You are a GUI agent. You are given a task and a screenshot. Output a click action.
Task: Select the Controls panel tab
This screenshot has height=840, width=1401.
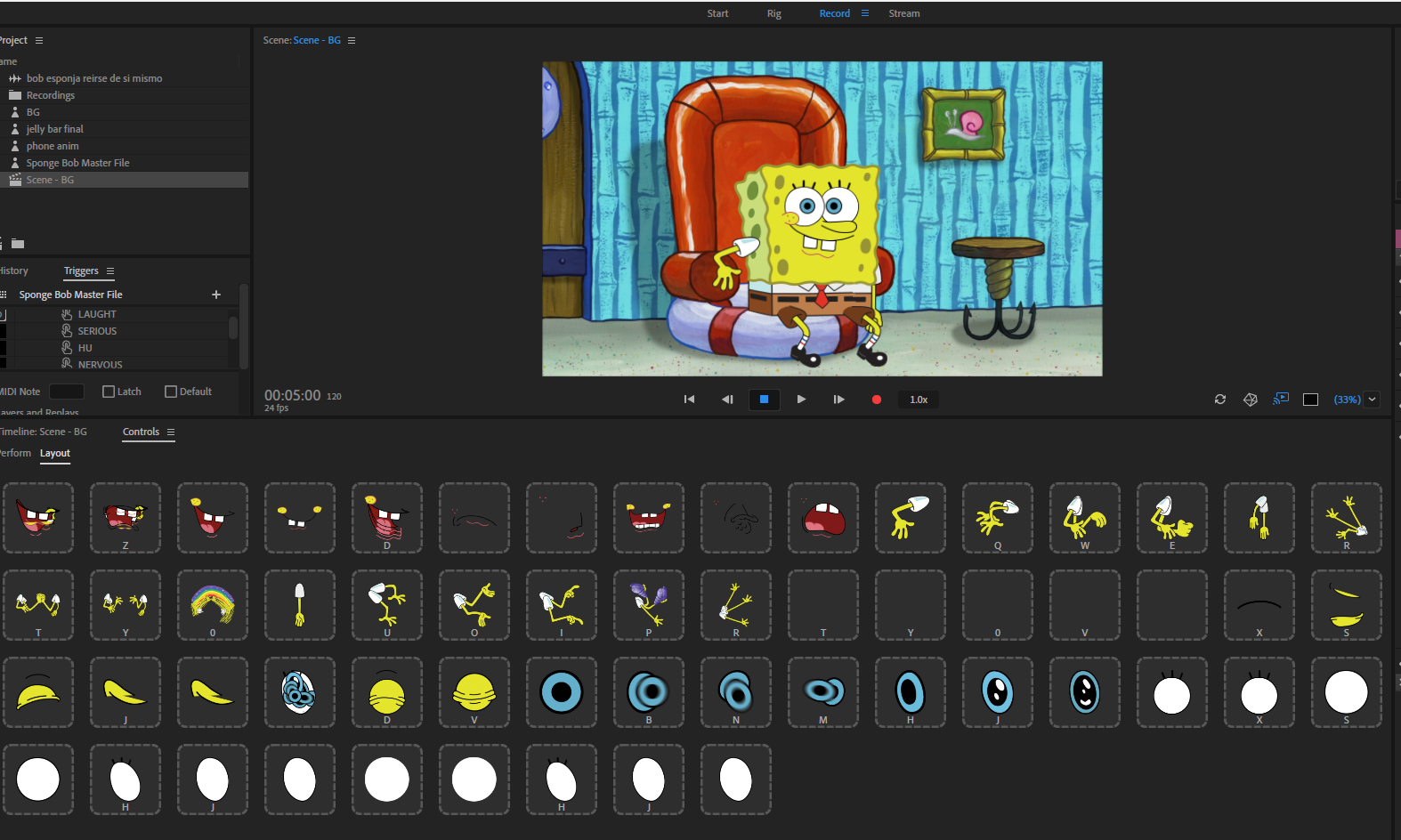tap(141, 432)
